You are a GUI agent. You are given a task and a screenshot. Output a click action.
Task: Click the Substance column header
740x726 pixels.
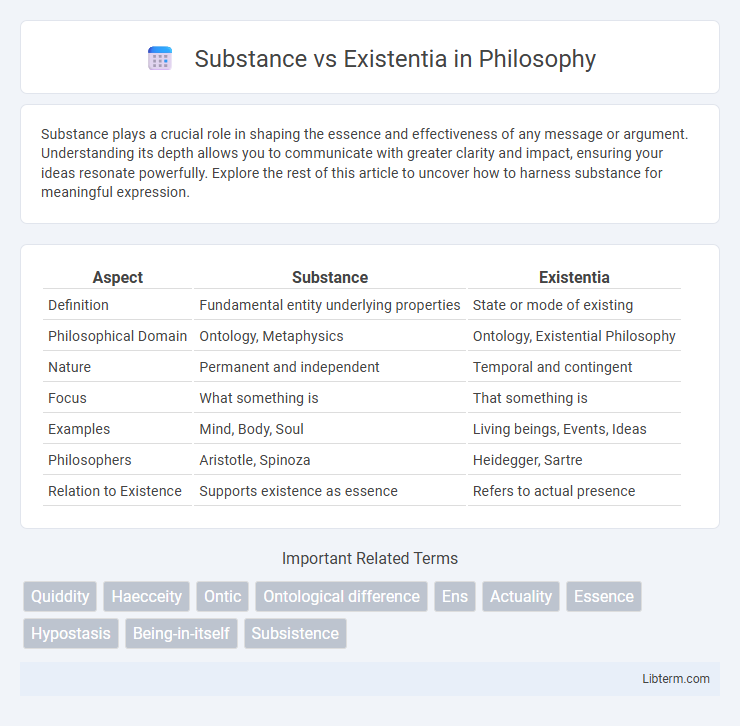point(329,277)
